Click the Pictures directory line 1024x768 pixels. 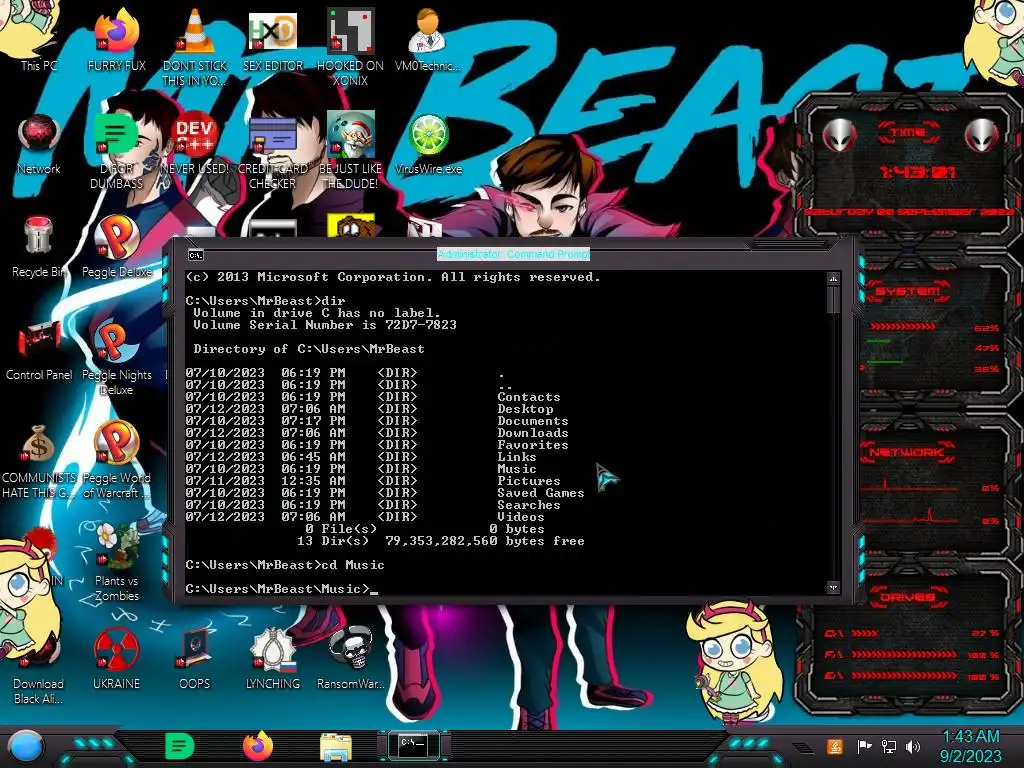tap(373, 481)
